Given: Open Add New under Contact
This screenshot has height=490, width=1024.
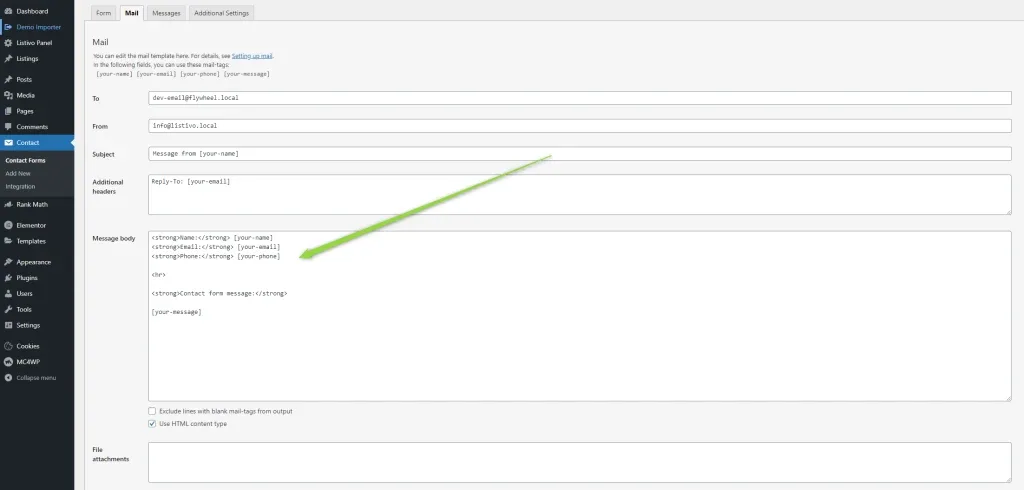Looking at the screenshot, I should tap(18, 174).
